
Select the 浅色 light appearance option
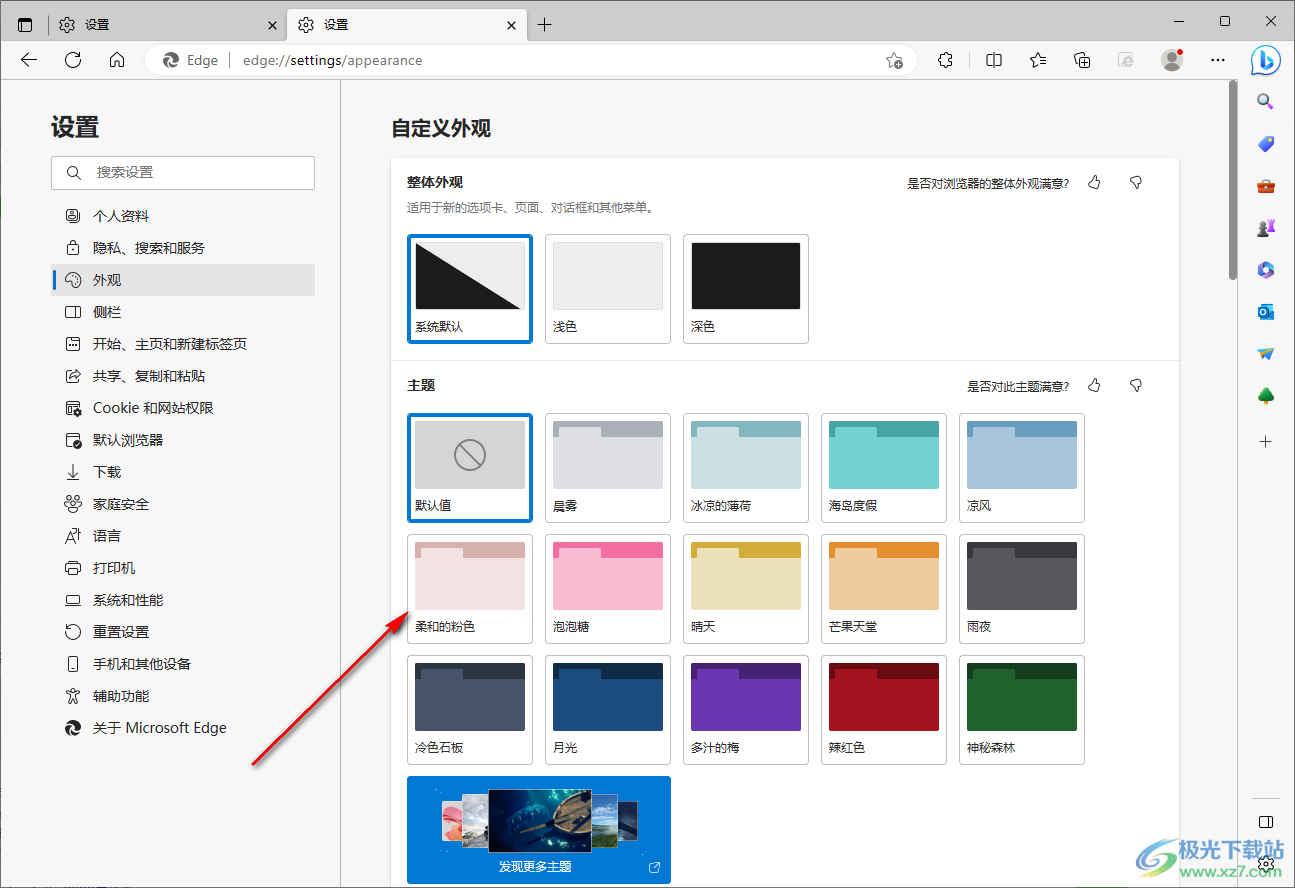click(608, 289)
